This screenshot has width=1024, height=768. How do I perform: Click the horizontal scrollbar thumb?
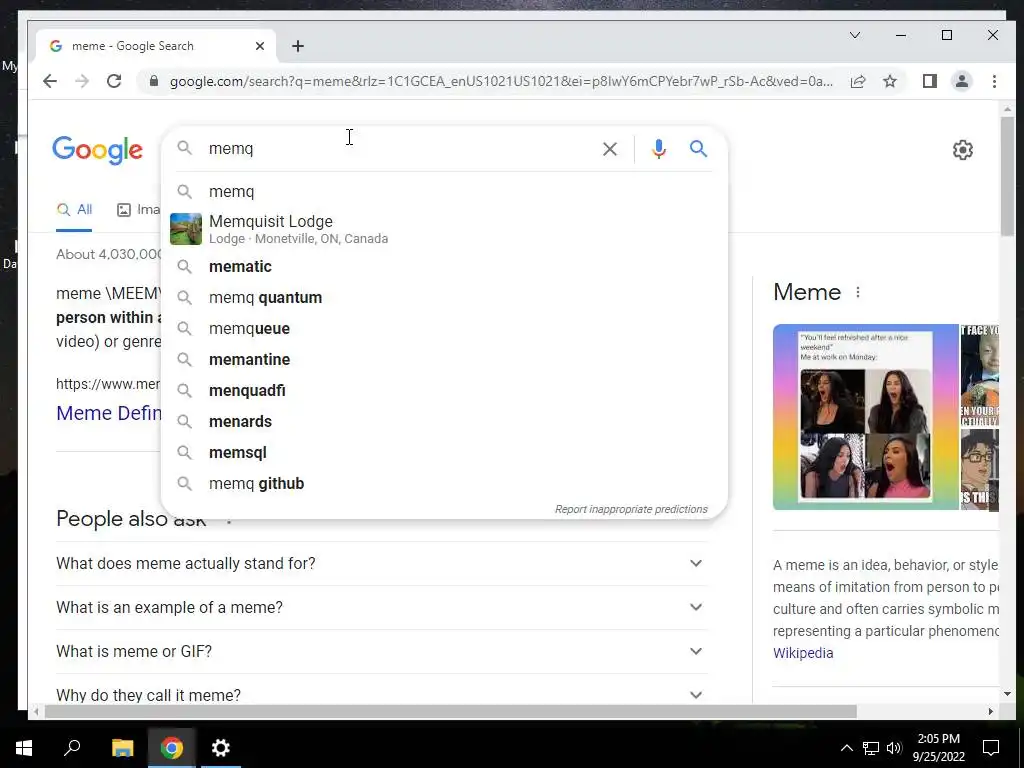coord(451,711)
